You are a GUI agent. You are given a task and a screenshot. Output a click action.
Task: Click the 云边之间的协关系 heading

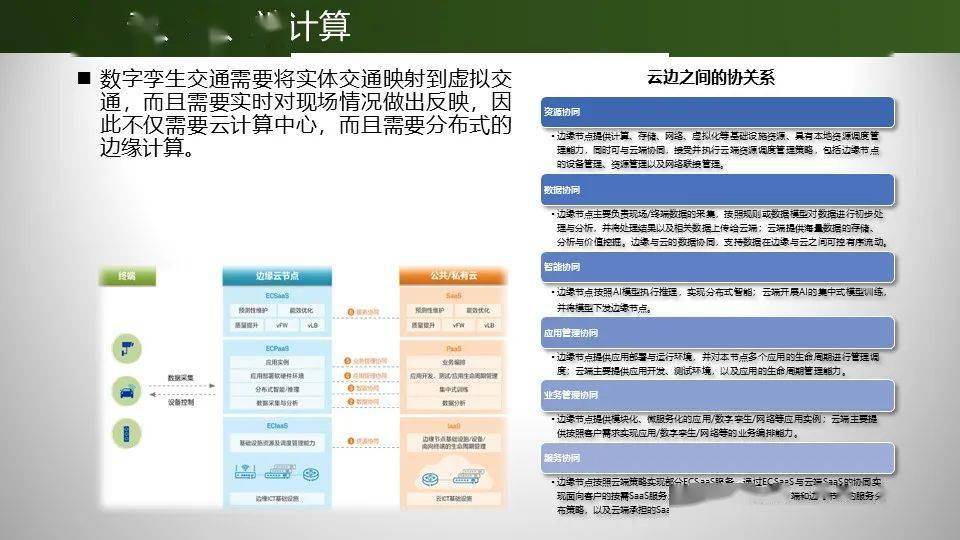[x=711, y=78]
